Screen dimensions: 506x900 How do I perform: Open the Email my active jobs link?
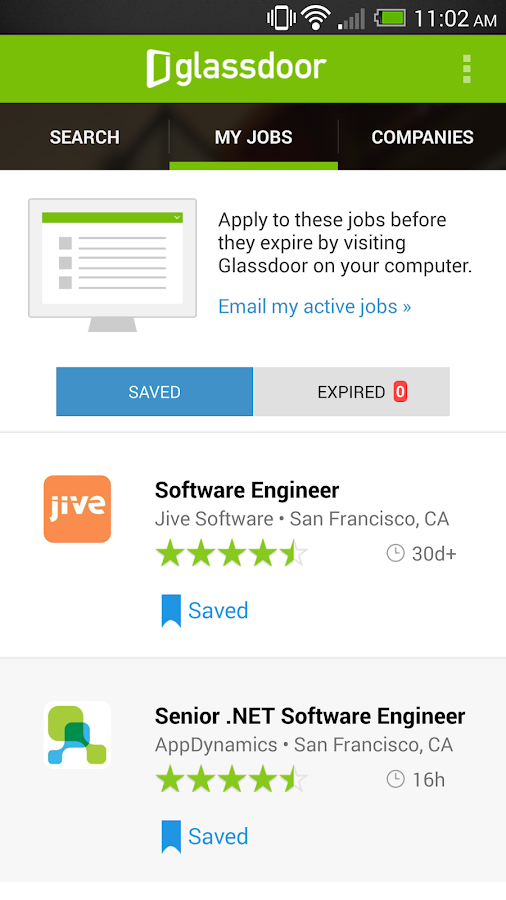(314, 307)
